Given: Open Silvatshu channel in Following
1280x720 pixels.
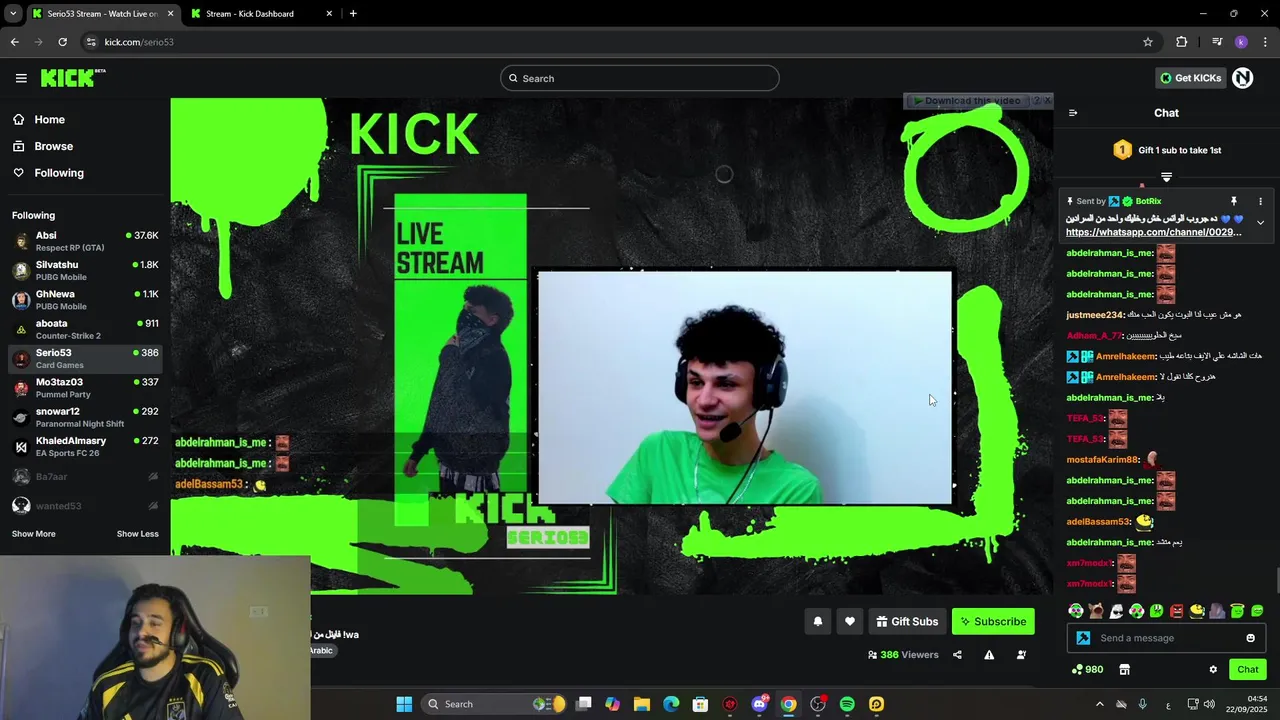Looking at the screenshot, I should coord(84,270).
